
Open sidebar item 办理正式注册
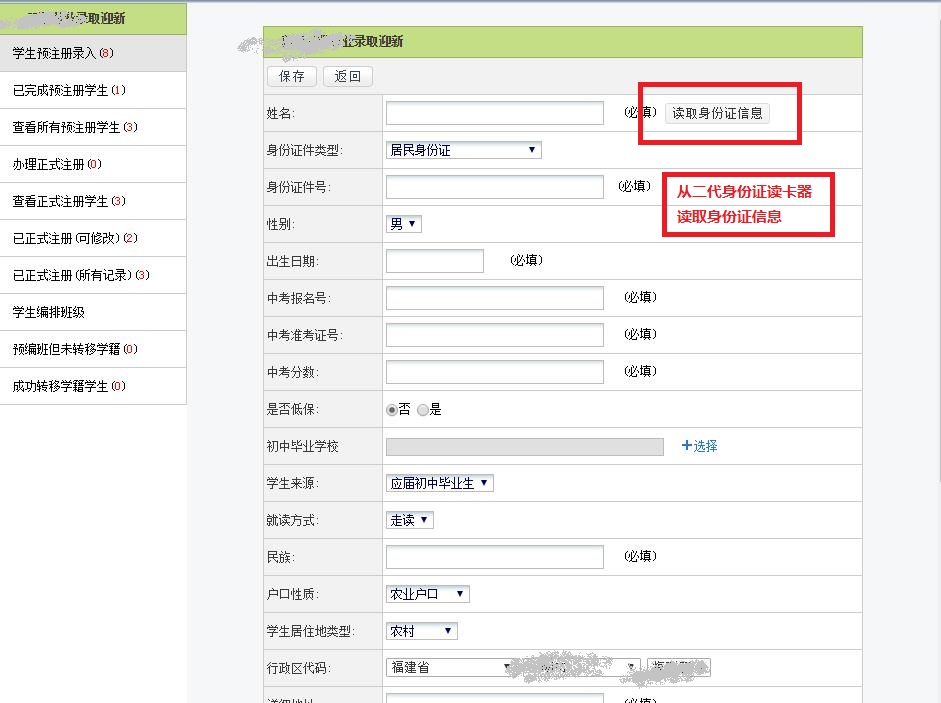[93, 164]
